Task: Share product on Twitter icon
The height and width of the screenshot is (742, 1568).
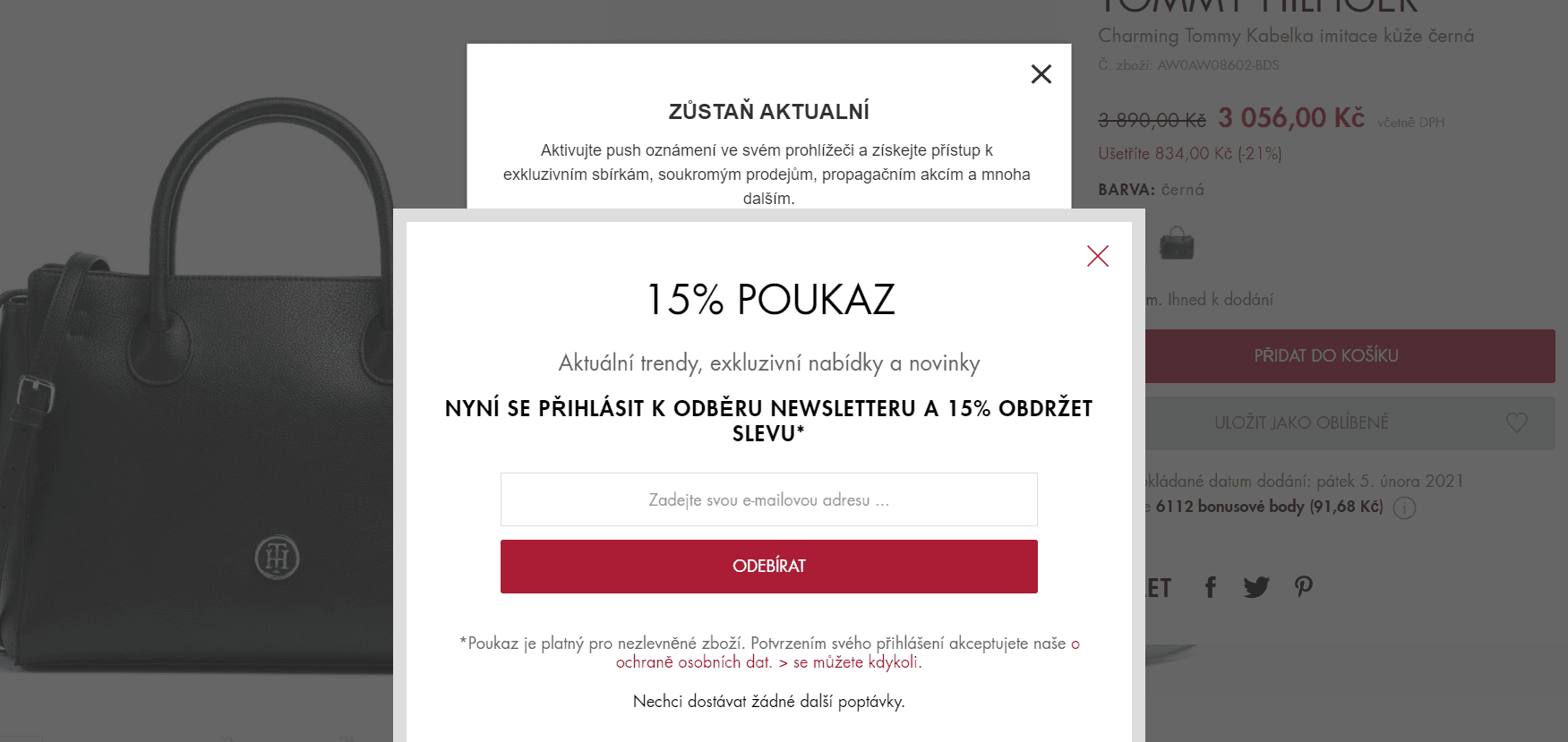Action: click(1256, 587)
